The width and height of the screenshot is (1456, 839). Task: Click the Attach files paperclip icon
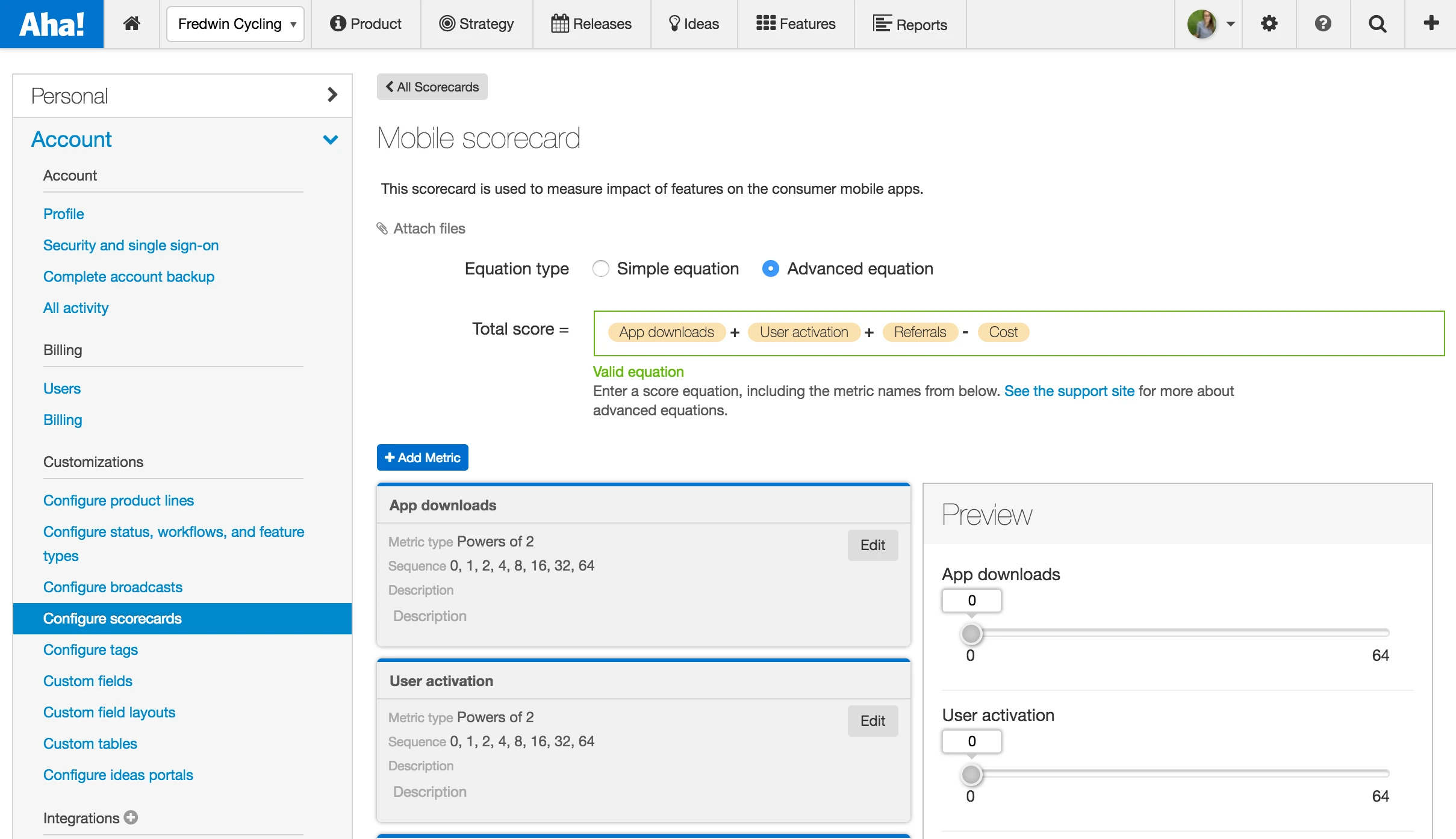tap(382, 229)
